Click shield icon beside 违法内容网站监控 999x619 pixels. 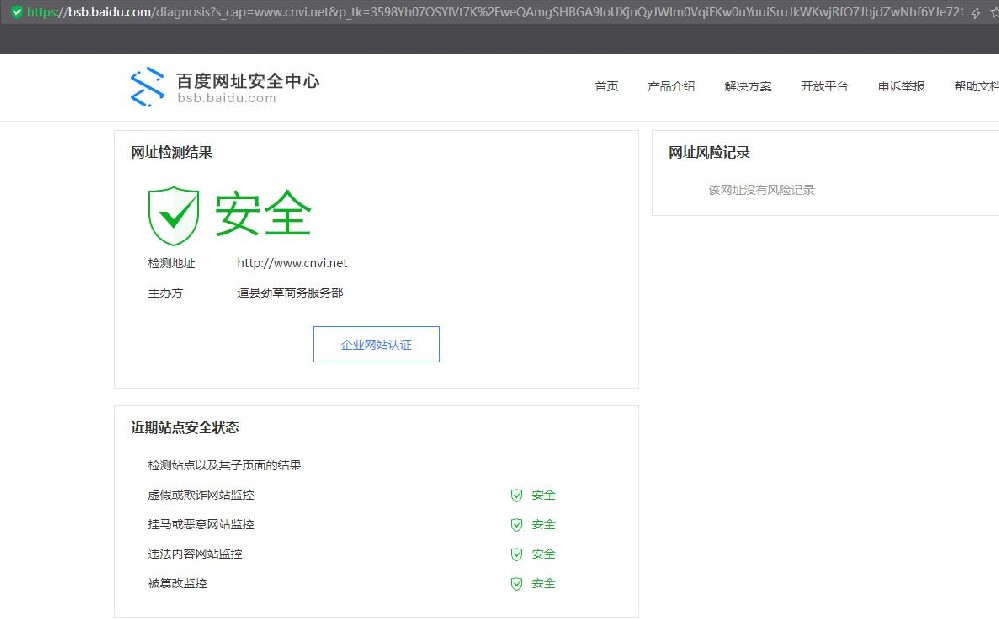[x=517, y=554]
